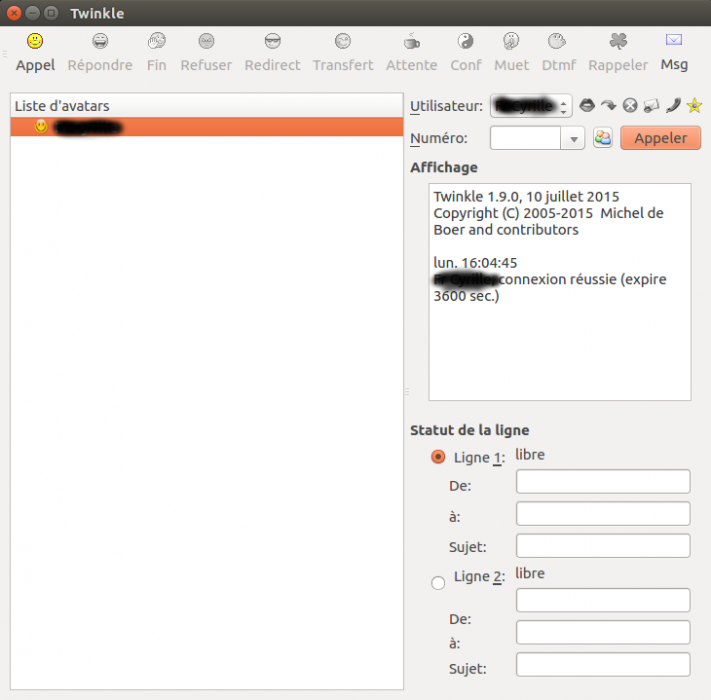The height and width of the screenshot is (700, 711).
Task: Open the Utilisateur selector dropdown
Action: (x=531, y=106)
